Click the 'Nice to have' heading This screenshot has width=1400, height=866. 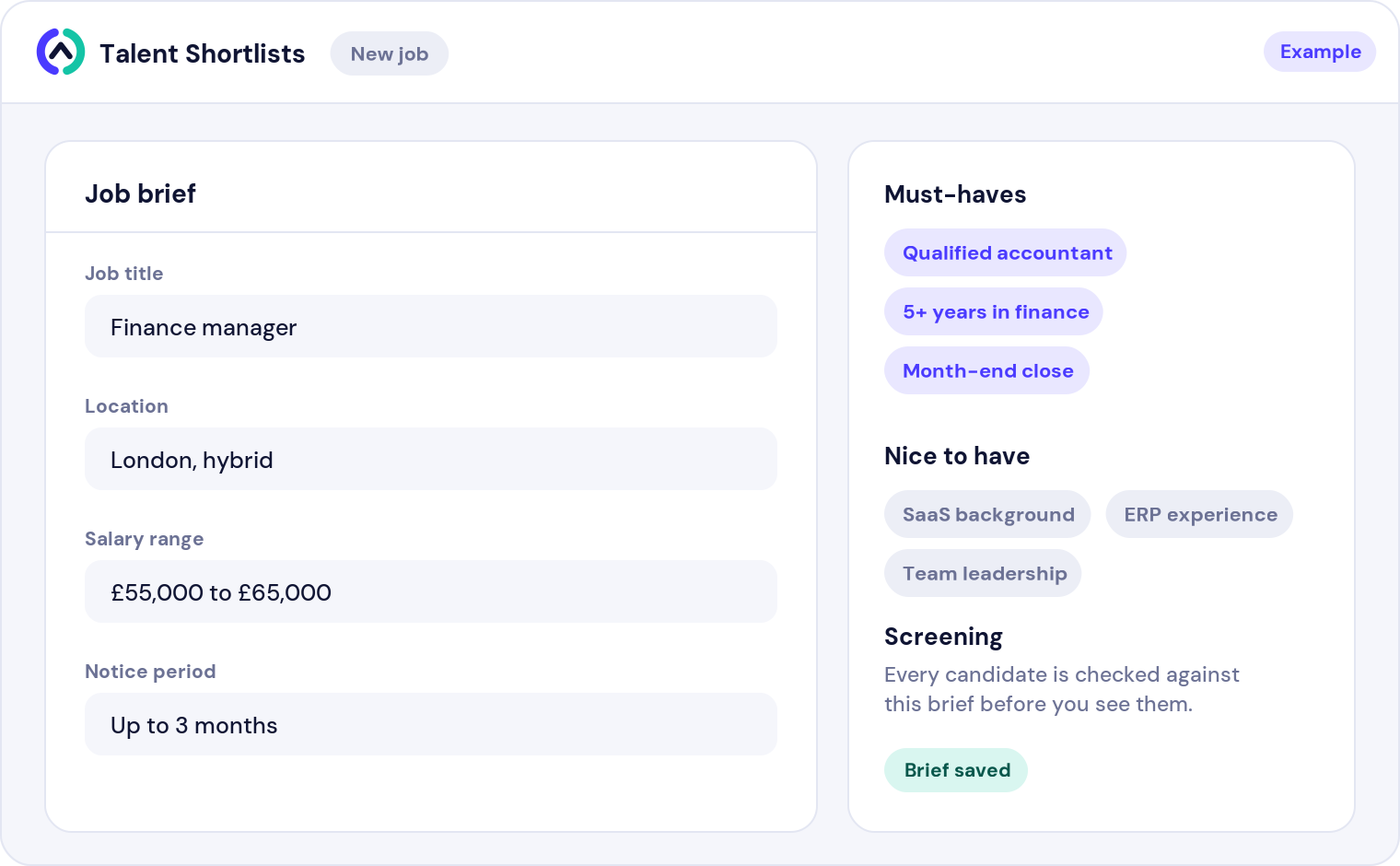[x=957, y=456]
